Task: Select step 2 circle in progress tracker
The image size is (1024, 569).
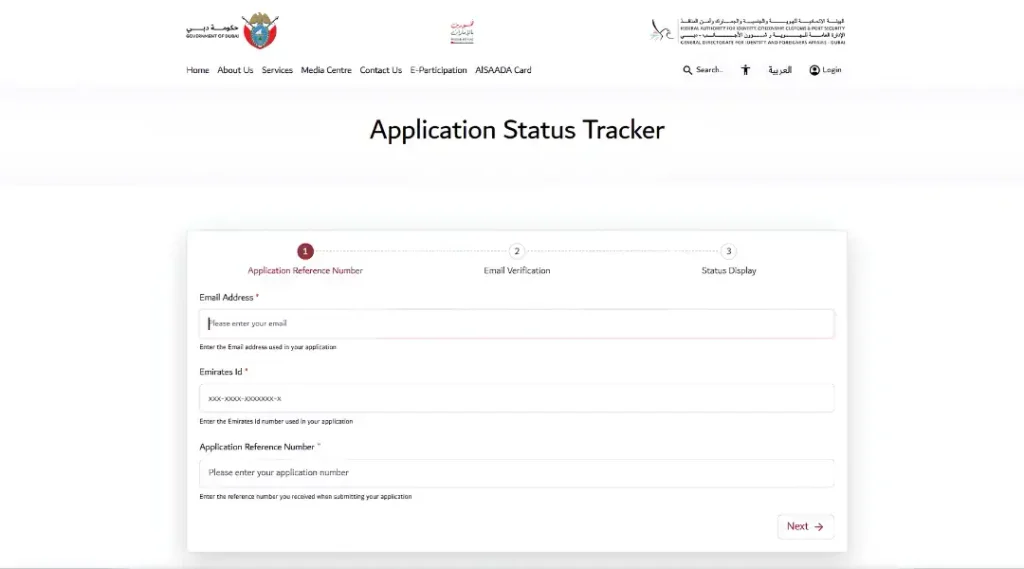Action: tap(517, 252)
